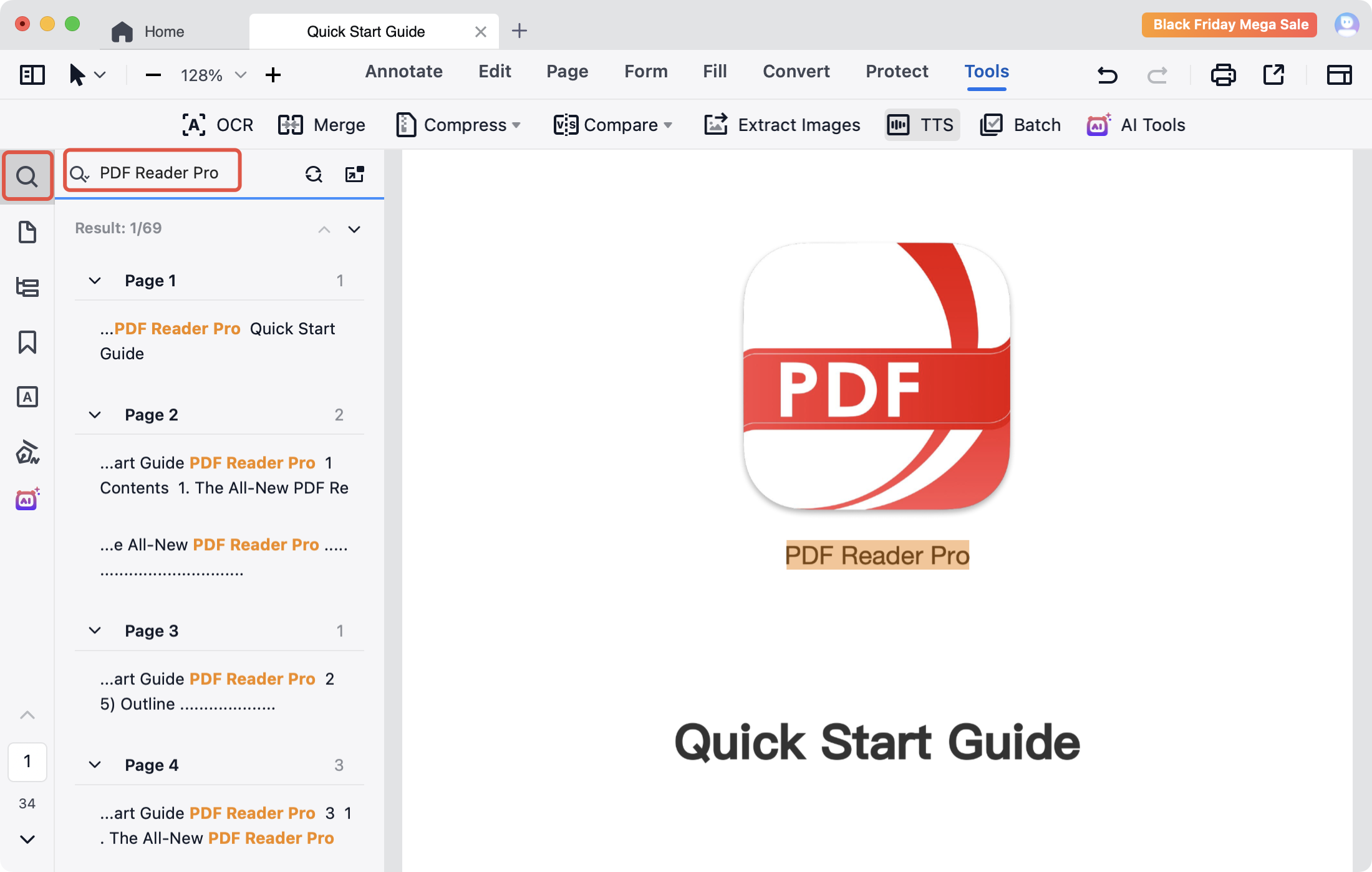Open the Batch processing tool
This screenshot has width=1372, height=872.
tap(1020, 125)
